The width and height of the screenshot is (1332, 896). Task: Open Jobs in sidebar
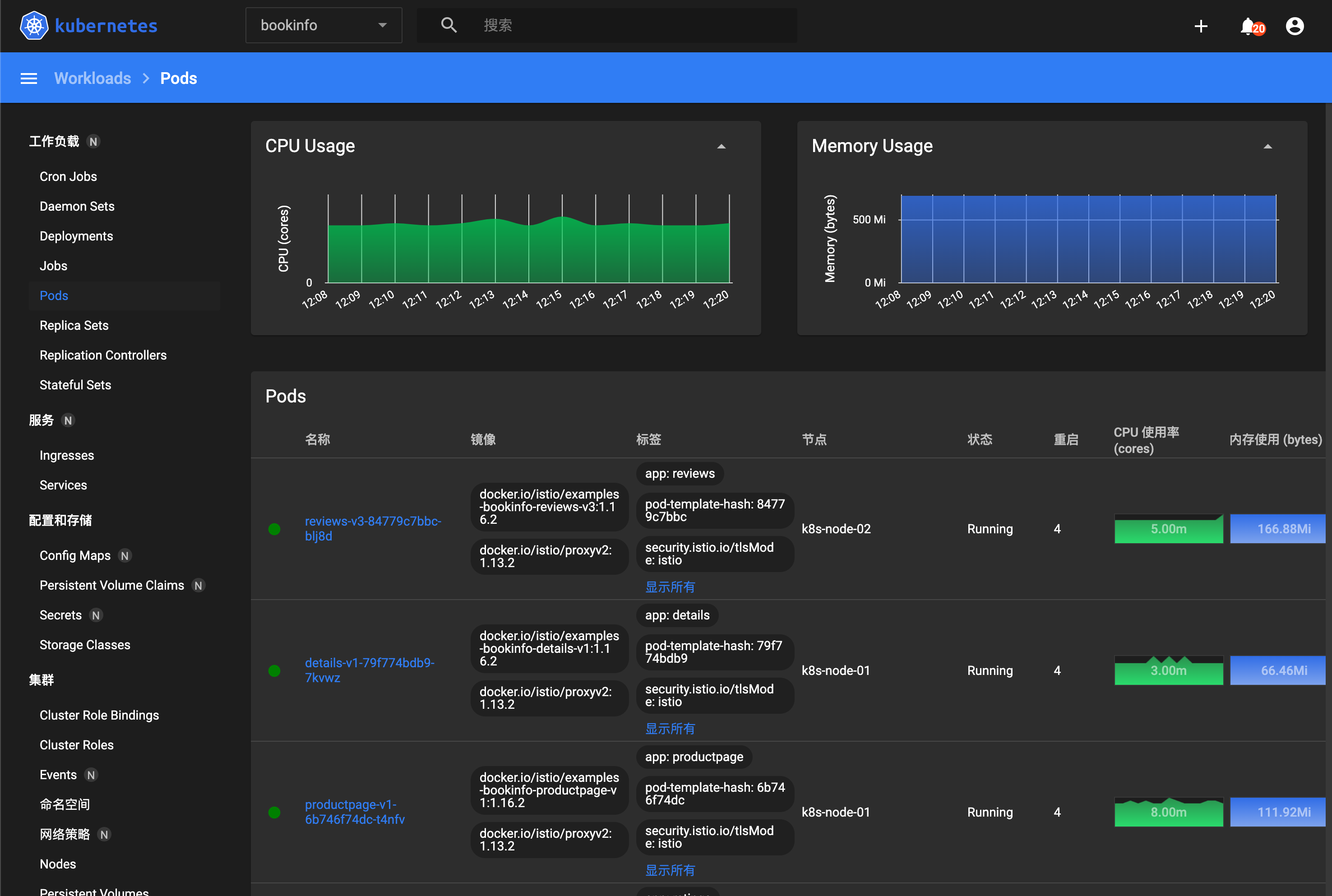coord(53,266)
